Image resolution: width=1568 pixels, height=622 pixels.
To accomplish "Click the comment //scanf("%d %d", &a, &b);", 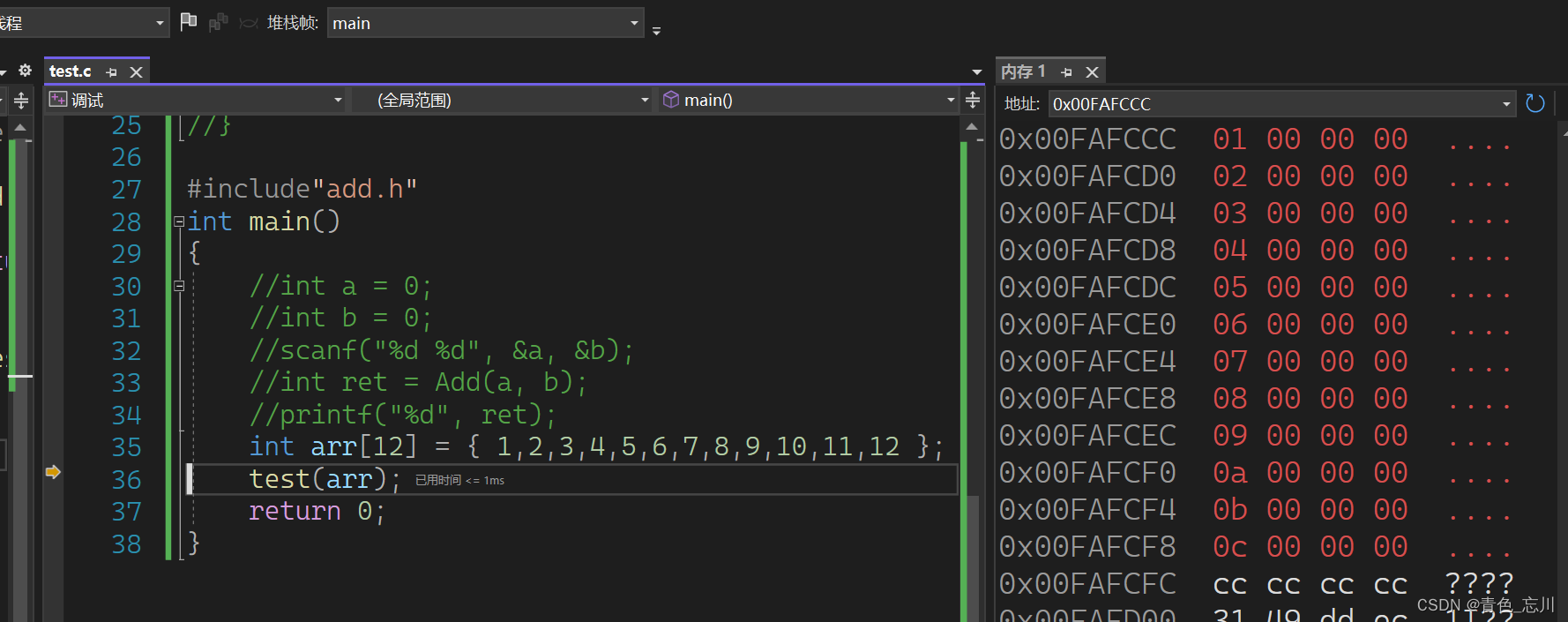I will (441, 350).
